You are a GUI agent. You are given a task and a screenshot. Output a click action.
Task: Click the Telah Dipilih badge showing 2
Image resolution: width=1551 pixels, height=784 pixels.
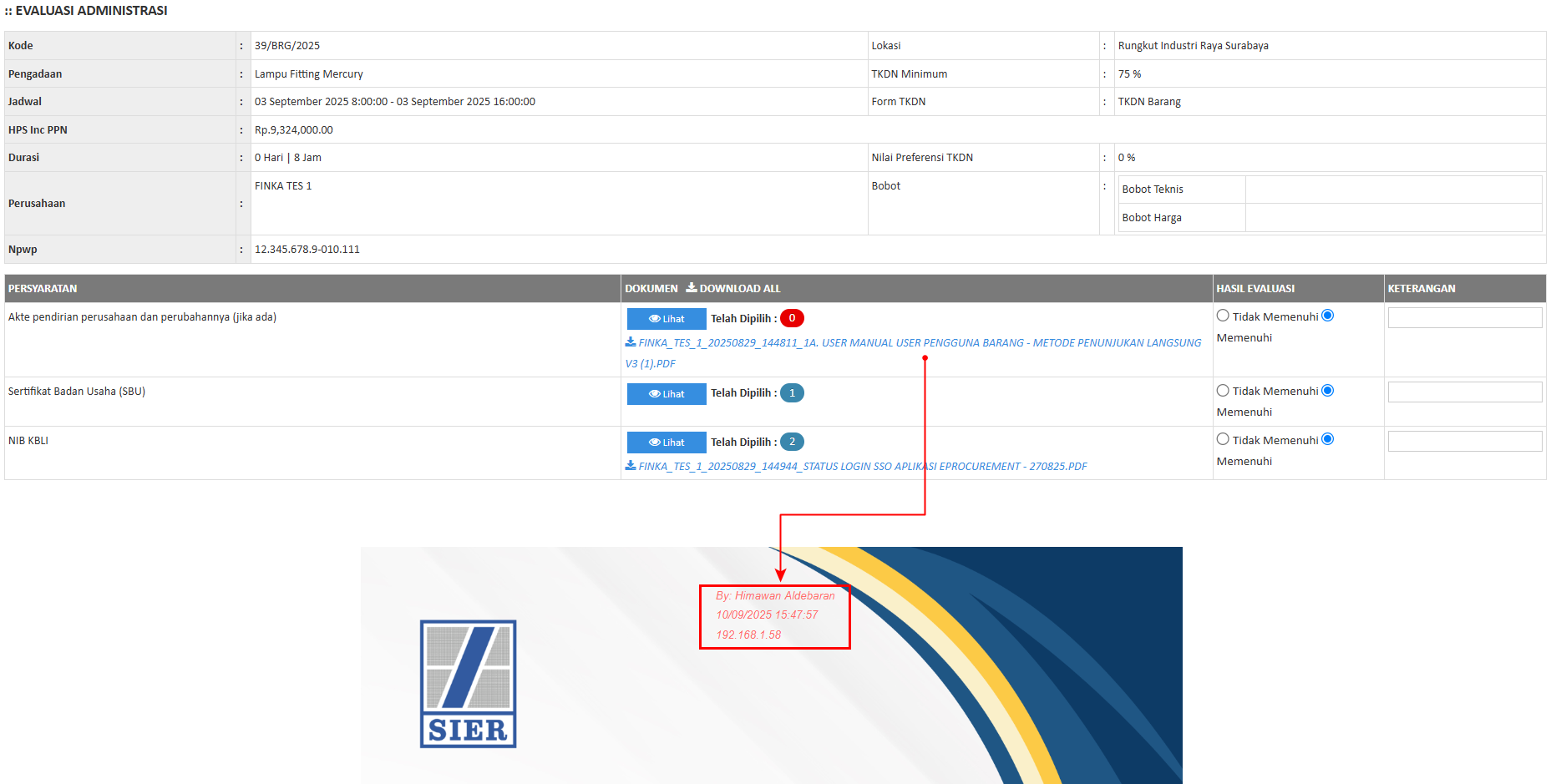[792, 442]
